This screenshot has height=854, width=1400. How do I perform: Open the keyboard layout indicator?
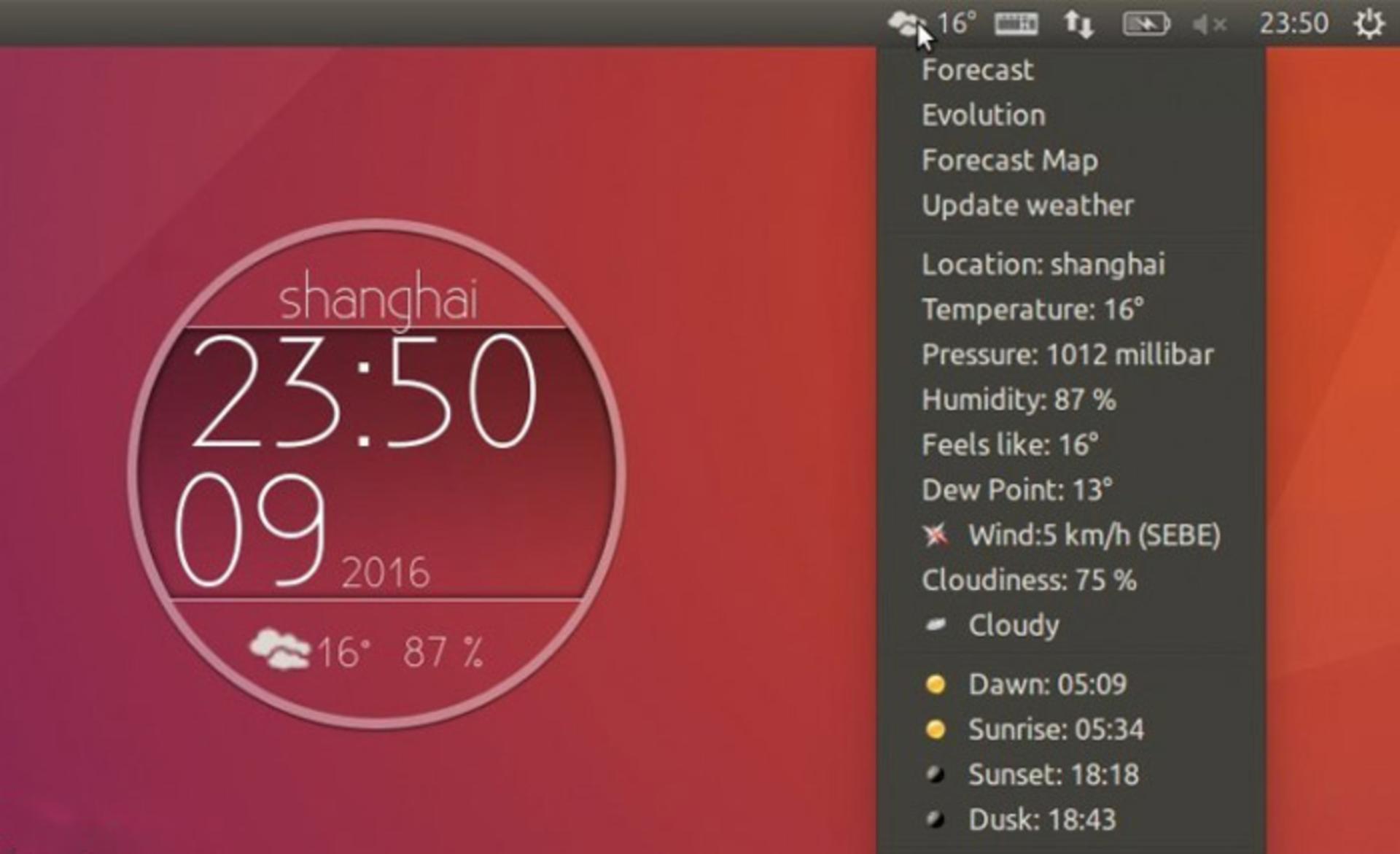pyautogui.click(x=1016, y=23)
